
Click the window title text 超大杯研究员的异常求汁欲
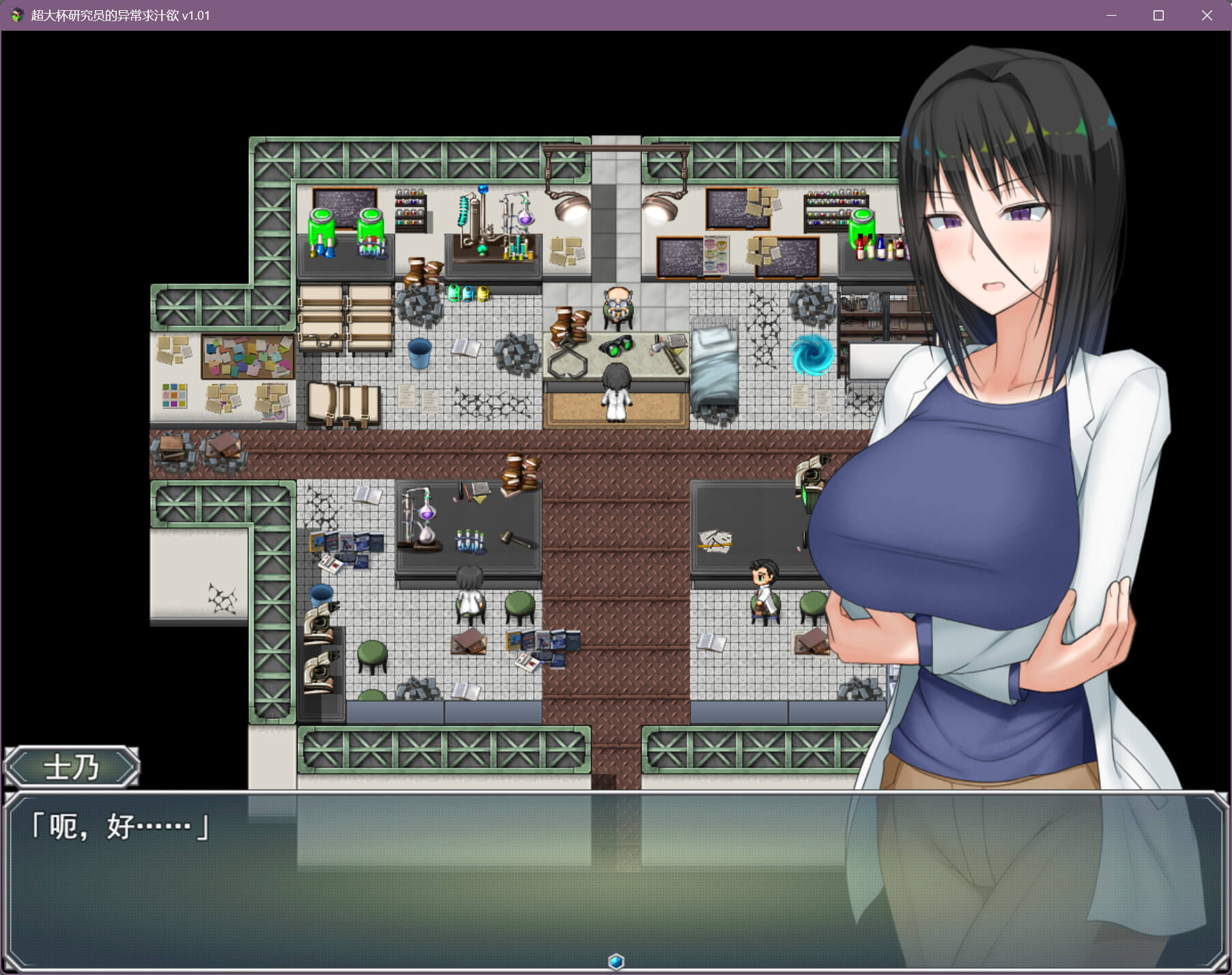104,15
